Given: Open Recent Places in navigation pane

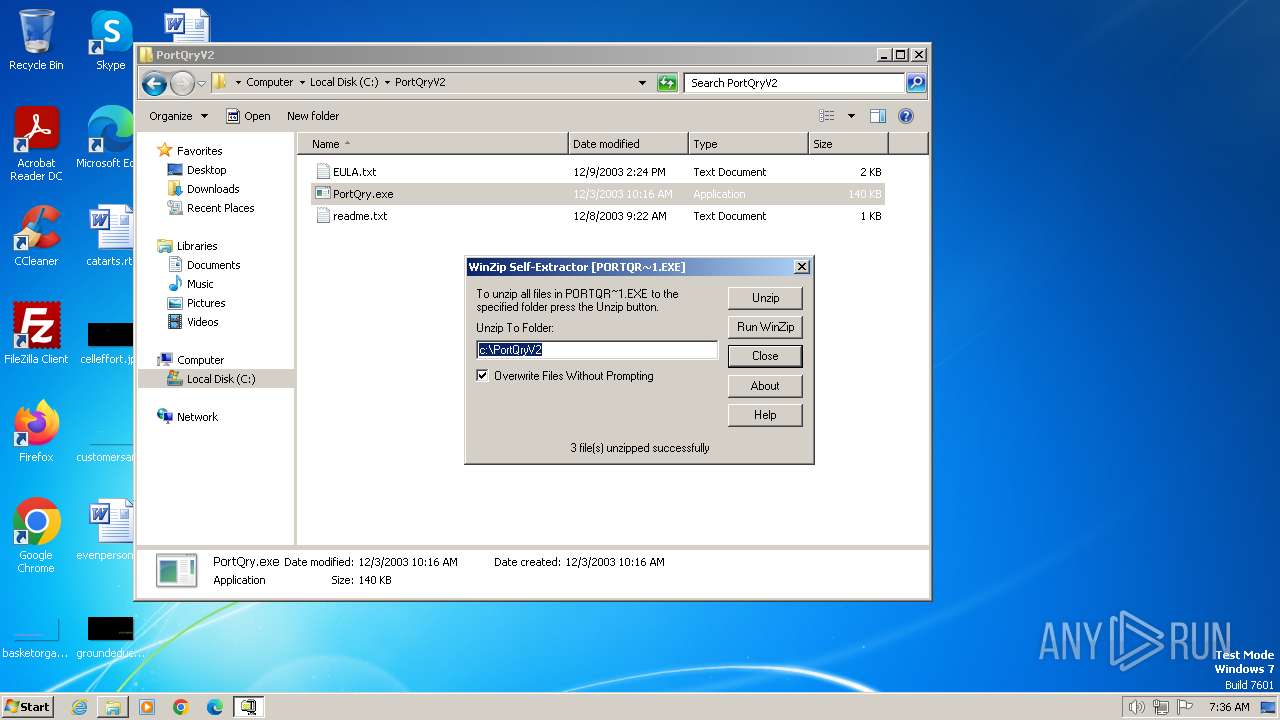Looking at the screenshot, I should 220,208.
